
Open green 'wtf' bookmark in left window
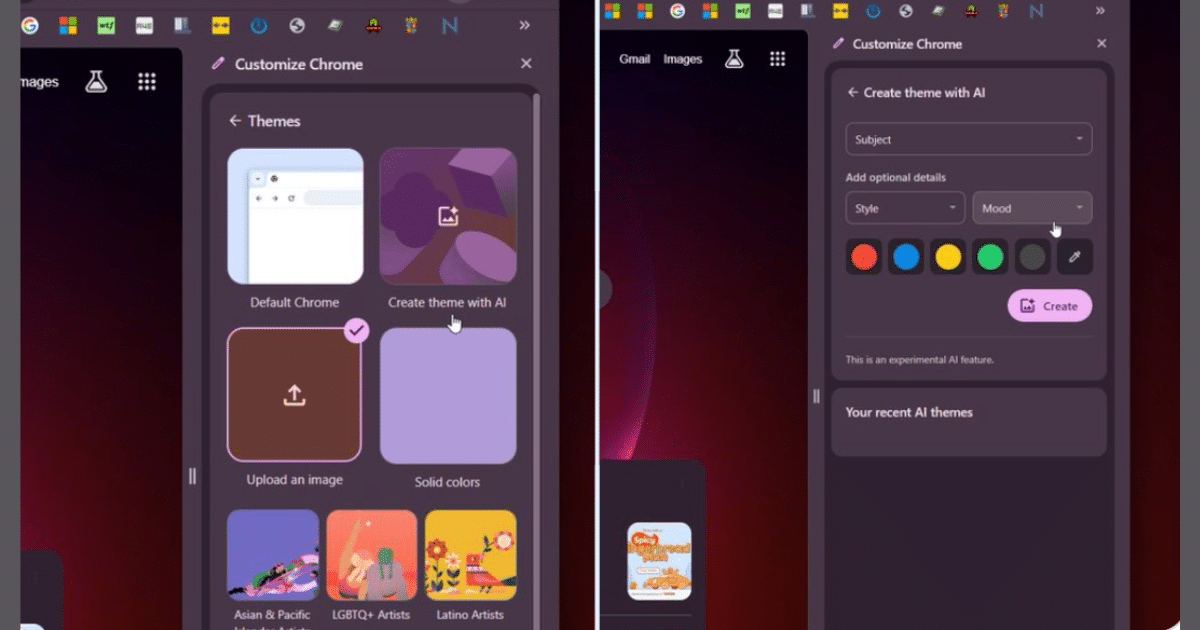[x=106, y=25]
